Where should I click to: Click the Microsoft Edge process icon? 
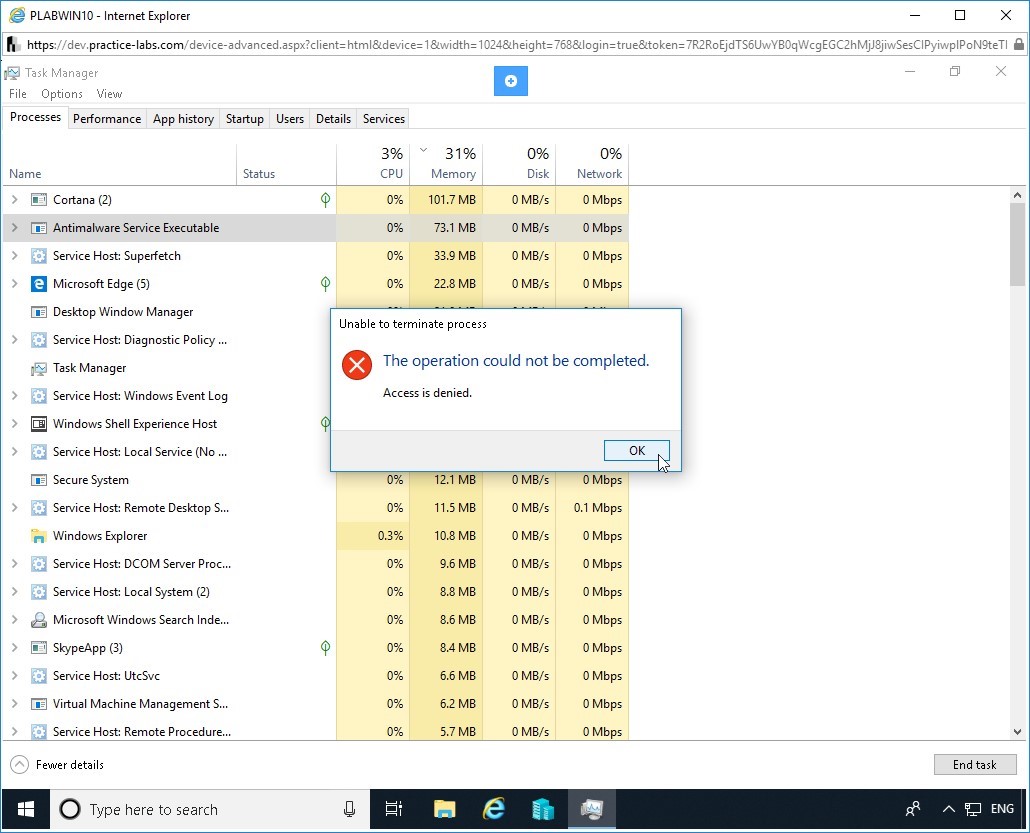(x=39, y=284)
